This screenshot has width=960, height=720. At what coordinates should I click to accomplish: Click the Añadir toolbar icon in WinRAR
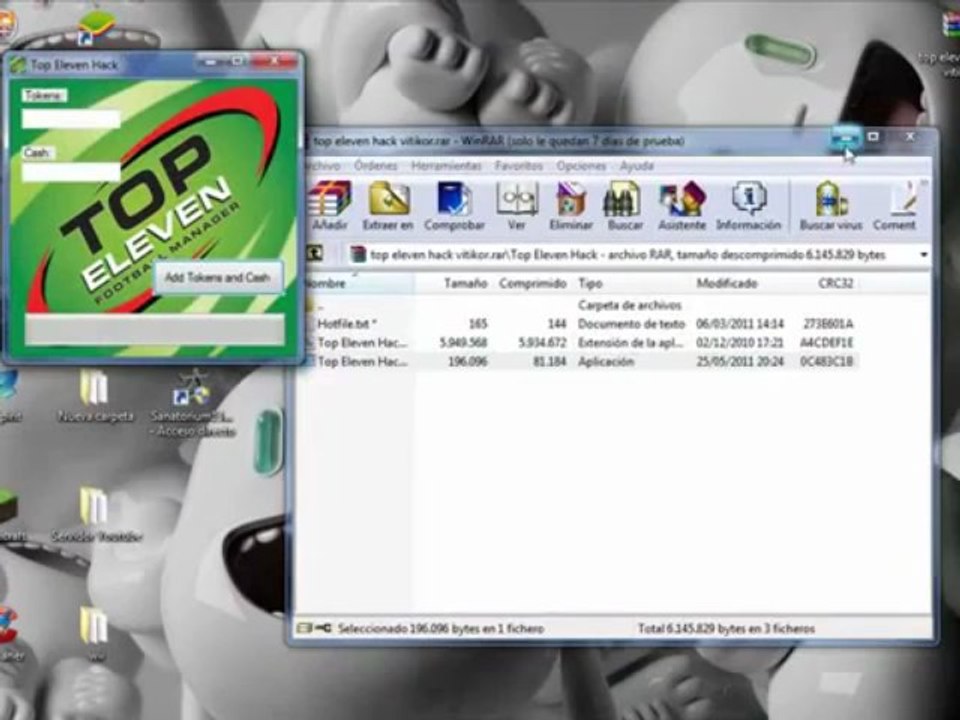(x=330, y=206)
